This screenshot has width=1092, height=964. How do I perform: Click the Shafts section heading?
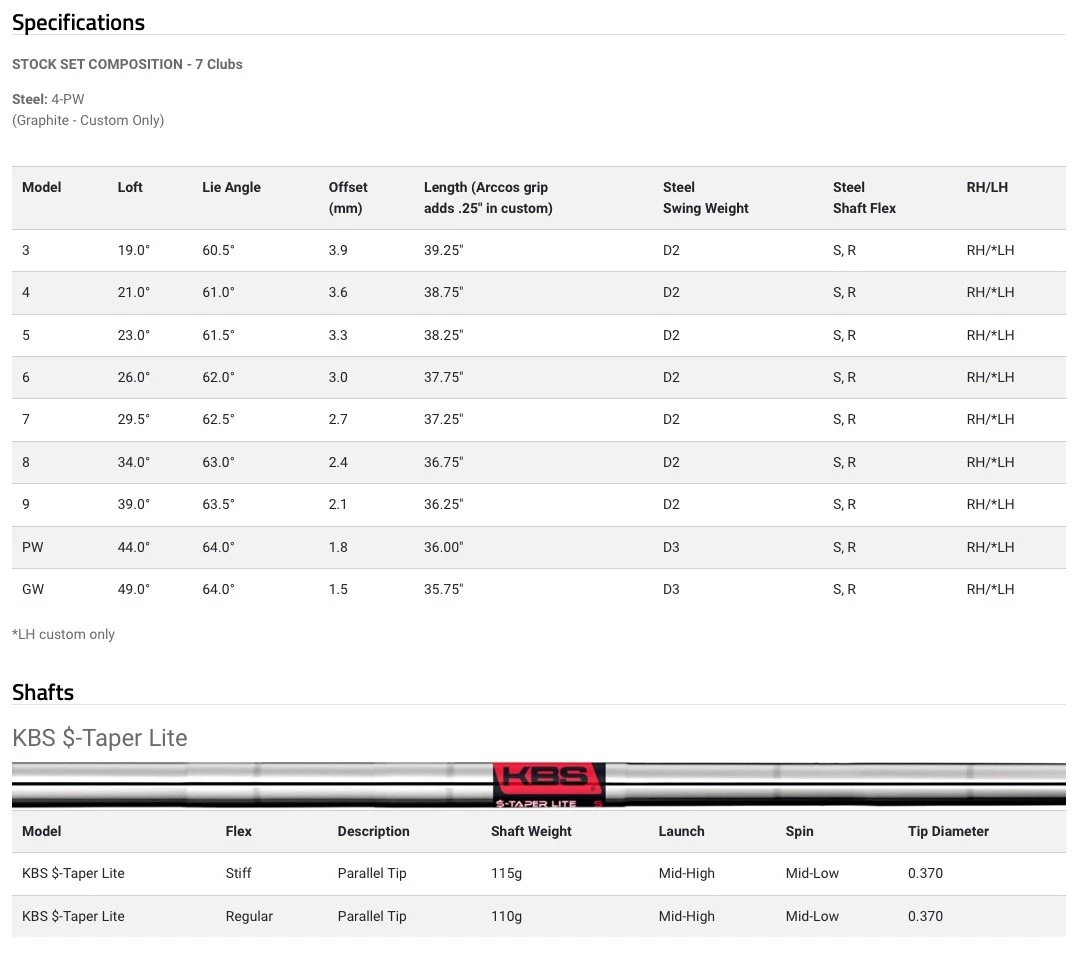(43, 692)
